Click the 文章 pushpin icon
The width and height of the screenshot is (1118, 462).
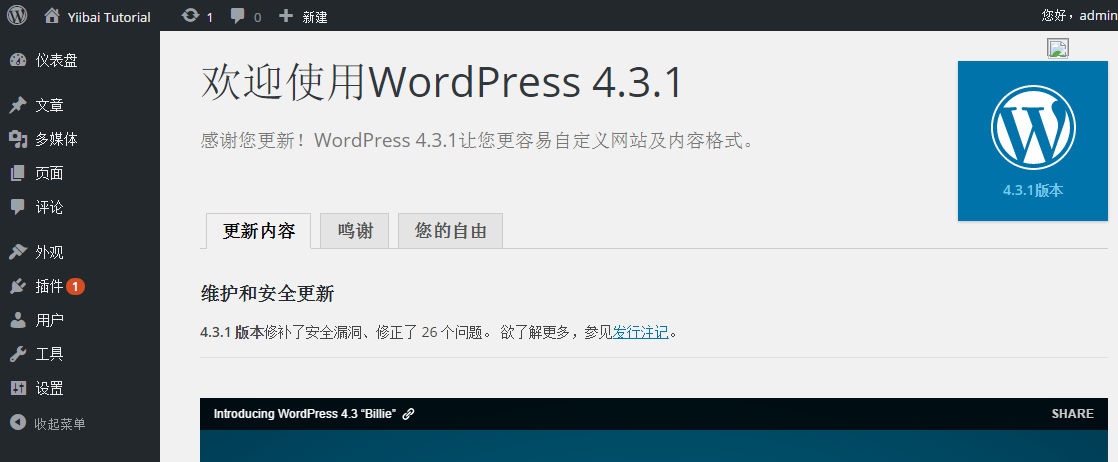click(x=18, y=106)
